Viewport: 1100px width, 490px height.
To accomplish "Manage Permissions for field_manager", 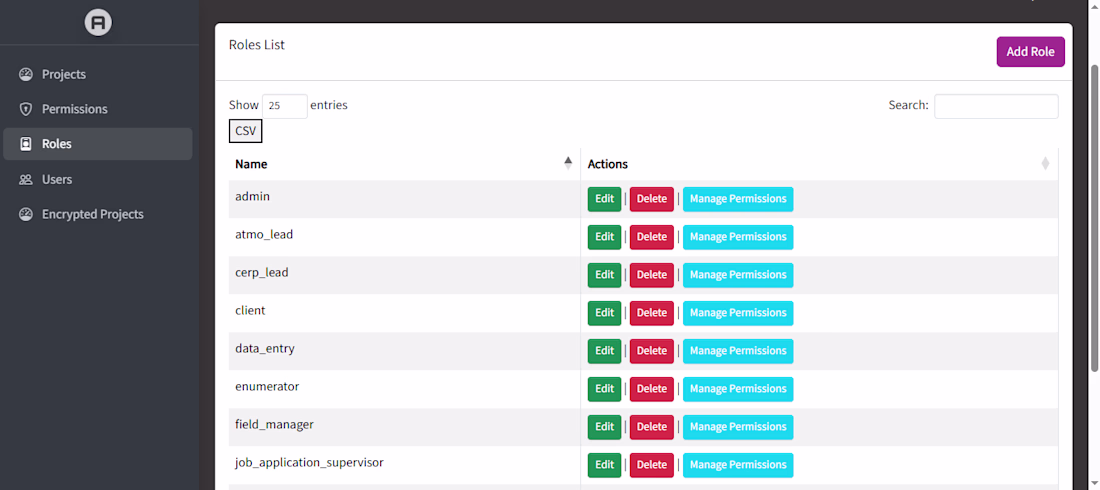I will pyautogui.click(x=738, y=426).
